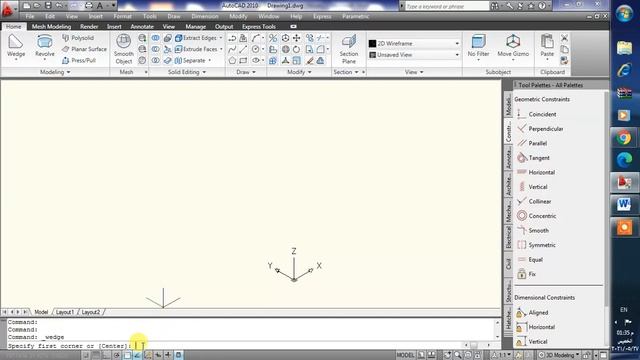640x360 pixels.
Task: Open the Extract Edges dropdown arrow
Action: tap(221, 38)
